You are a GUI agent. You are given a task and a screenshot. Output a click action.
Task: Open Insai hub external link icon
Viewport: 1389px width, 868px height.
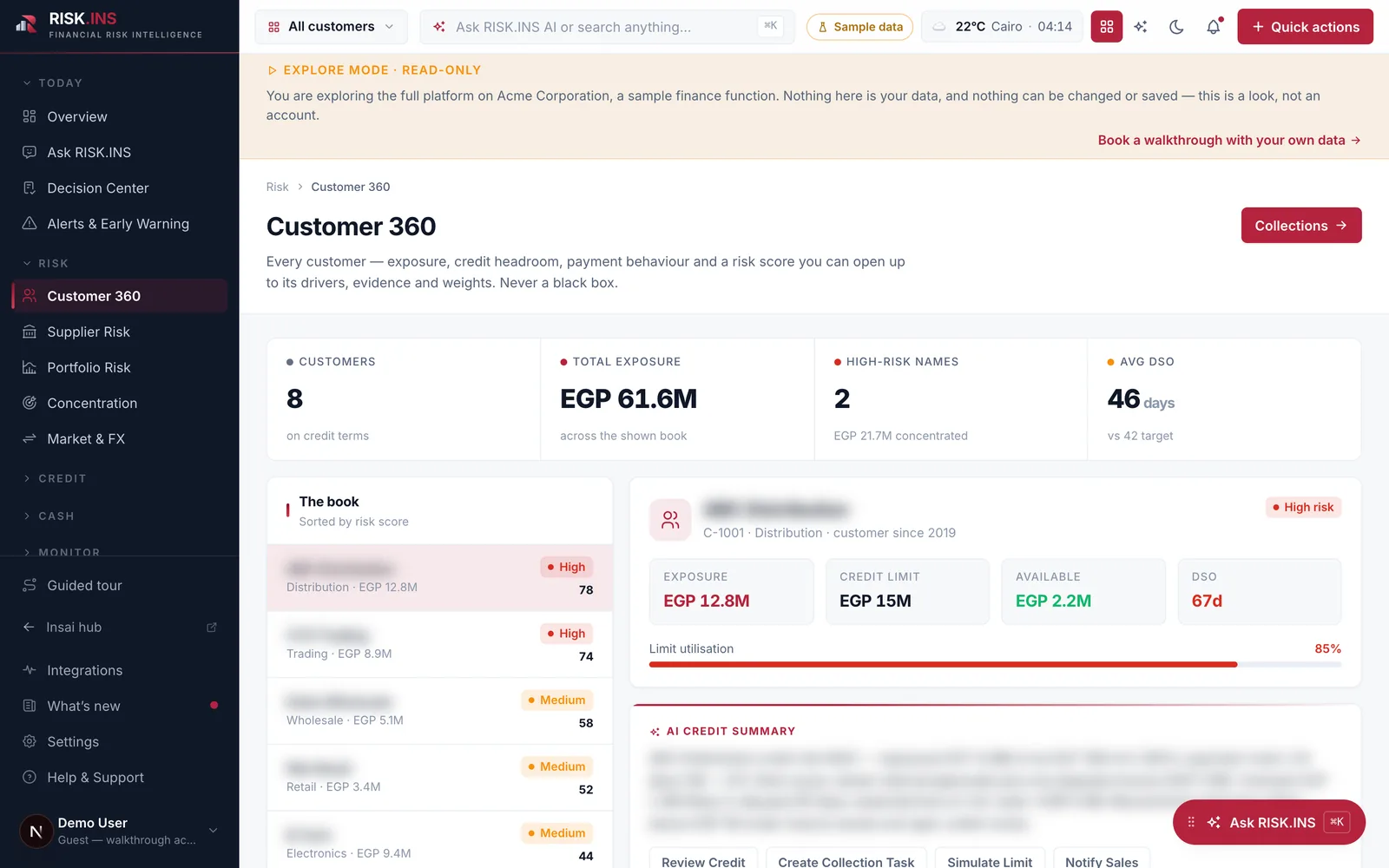pyautogui.click(x=211, y=628)
